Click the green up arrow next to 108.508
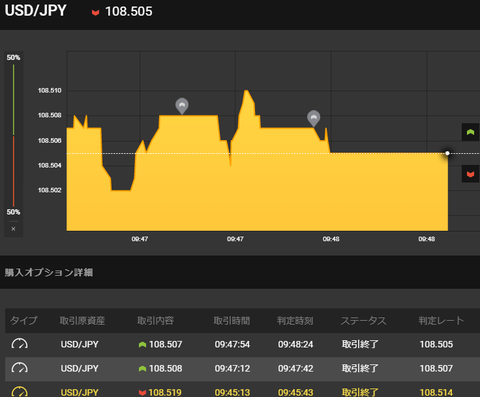Viewport: 480px width, 397px height. [142, 369]
